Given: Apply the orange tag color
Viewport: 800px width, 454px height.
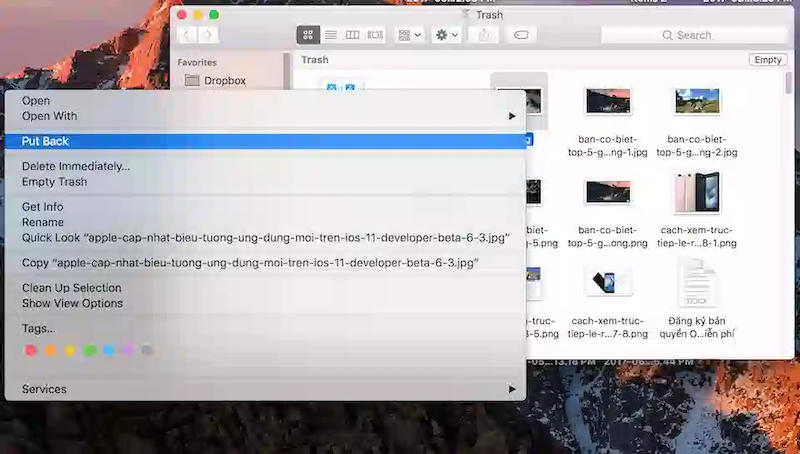Looking at the screenshot, I should pyautogui.click(x=50, y=350).
